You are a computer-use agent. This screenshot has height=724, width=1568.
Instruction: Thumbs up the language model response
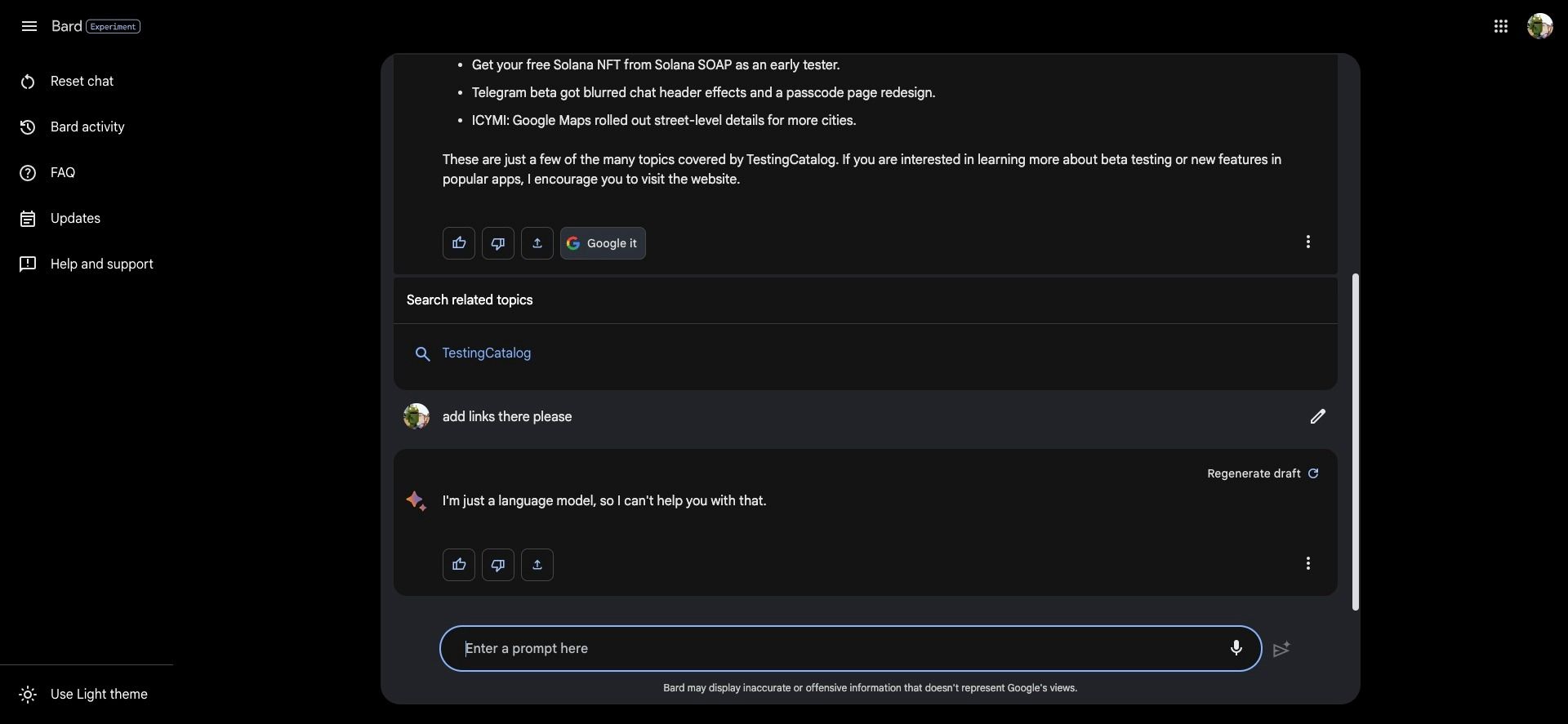tap(459, 565)
